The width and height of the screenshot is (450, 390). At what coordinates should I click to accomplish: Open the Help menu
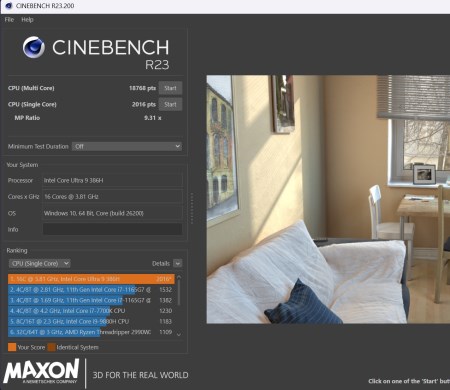coord(27,19)
